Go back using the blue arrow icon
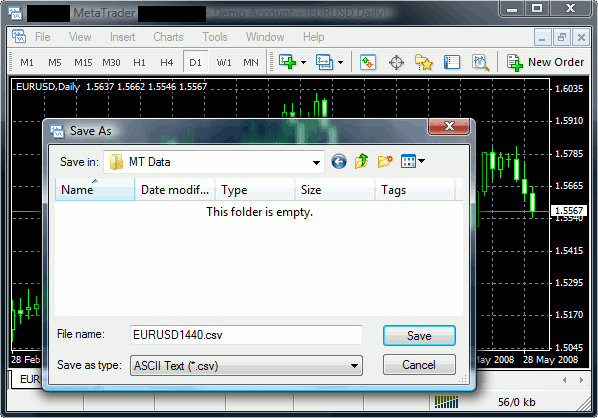 339,161
